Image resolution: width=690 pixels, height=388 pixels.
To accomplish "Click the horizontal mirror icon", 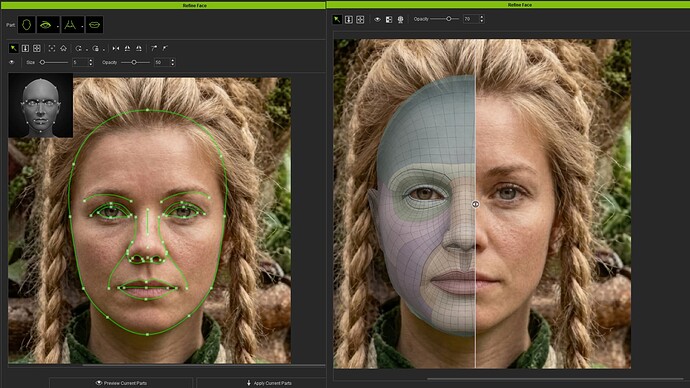I will (116, 48).
